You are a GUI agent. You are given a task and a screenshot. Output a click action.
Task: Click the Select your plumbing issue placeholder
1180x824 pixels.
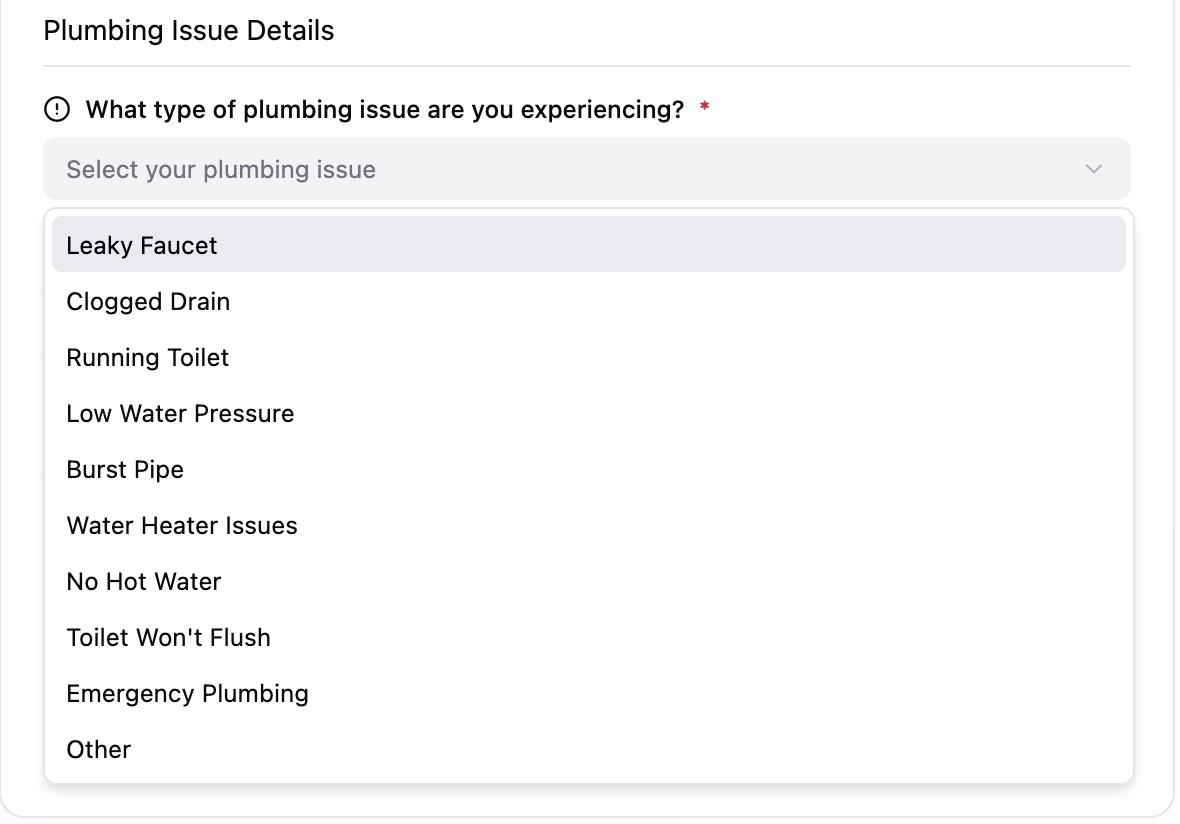point(220,169)
